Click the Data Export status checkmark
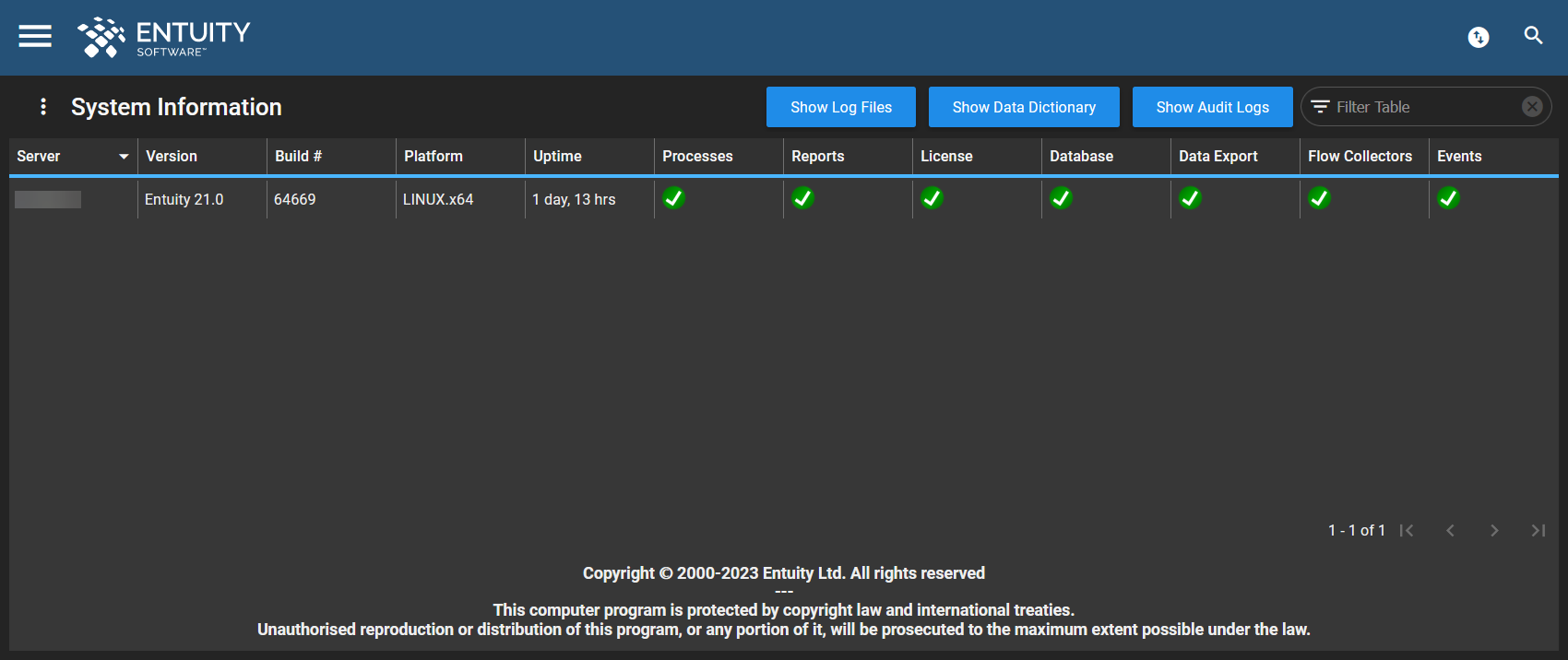The height and width of the screenshot is (660, 1568). tap(1191, 198)
